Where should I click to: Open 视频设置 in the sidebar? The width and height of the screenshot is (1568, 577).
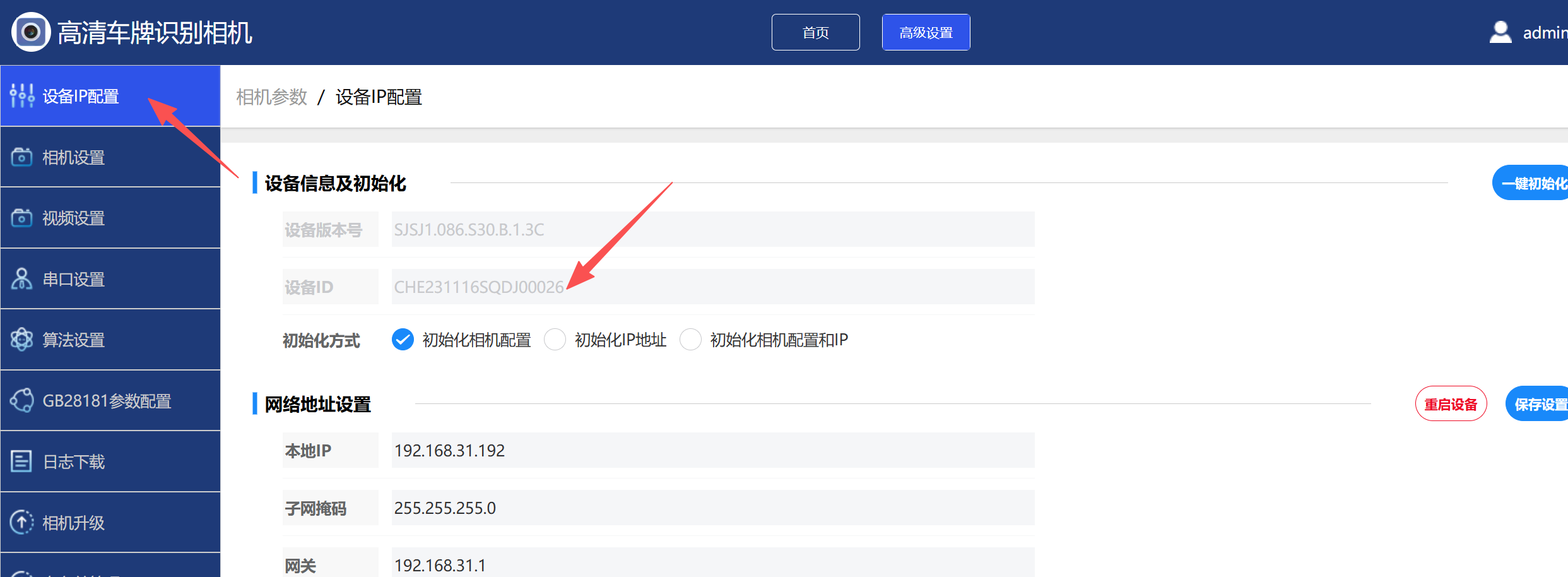[x=110, y=218]
